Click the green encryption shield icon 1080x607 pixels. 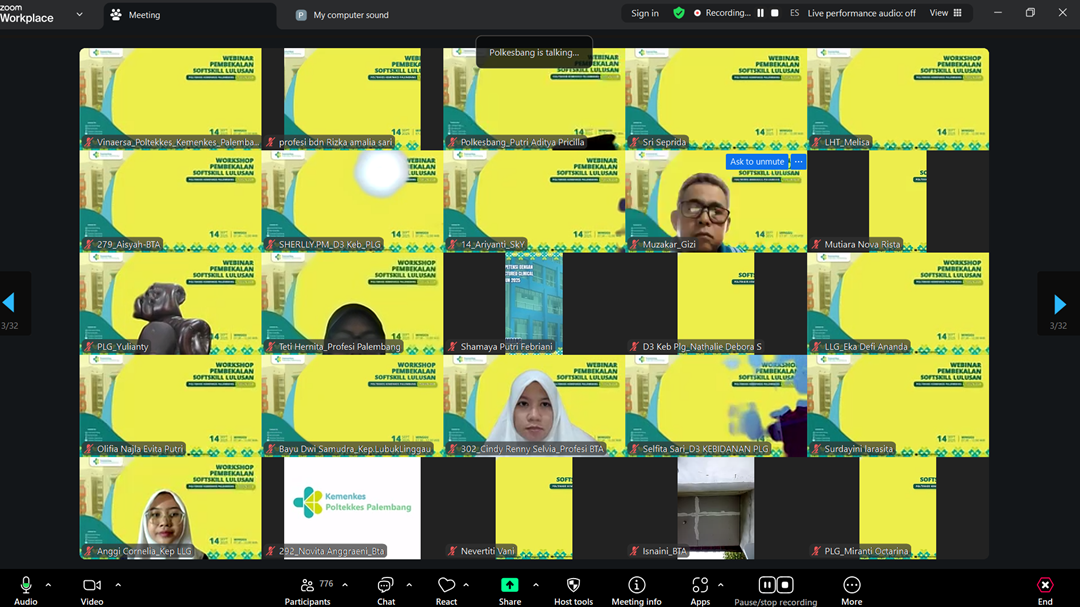[679, 13]
